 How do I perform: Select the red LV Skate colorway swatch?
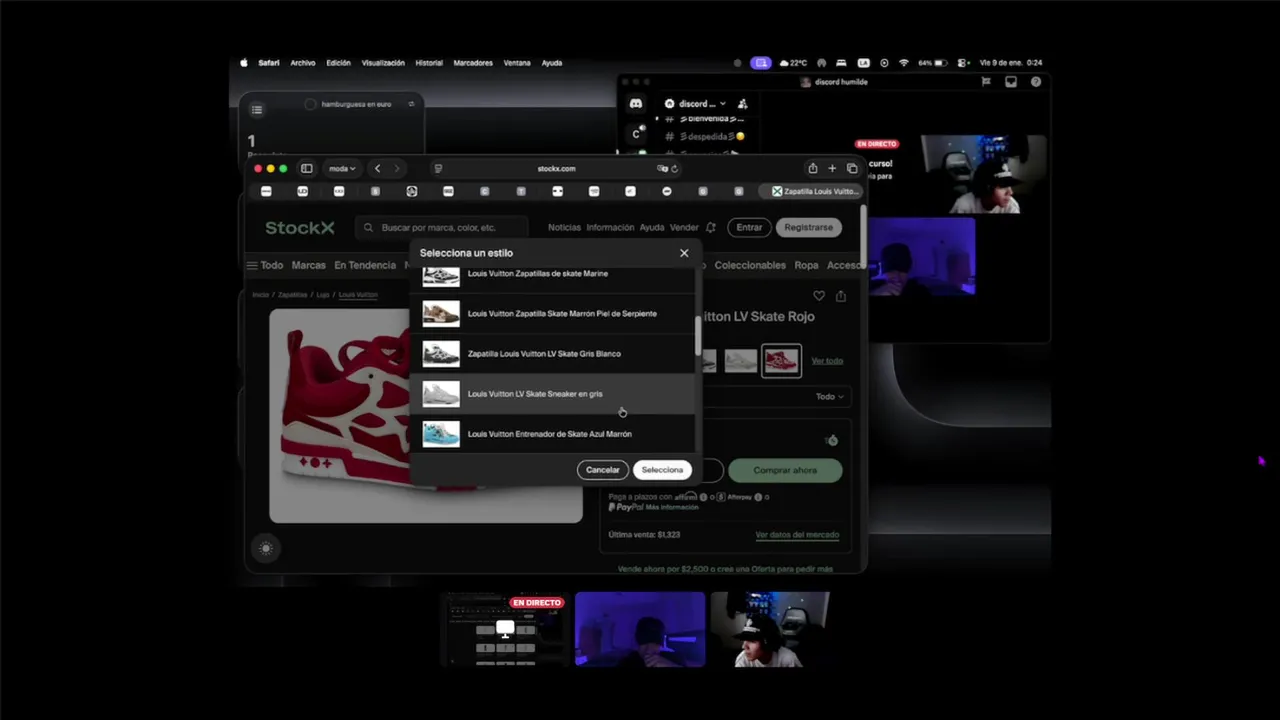tap(782, 361)
